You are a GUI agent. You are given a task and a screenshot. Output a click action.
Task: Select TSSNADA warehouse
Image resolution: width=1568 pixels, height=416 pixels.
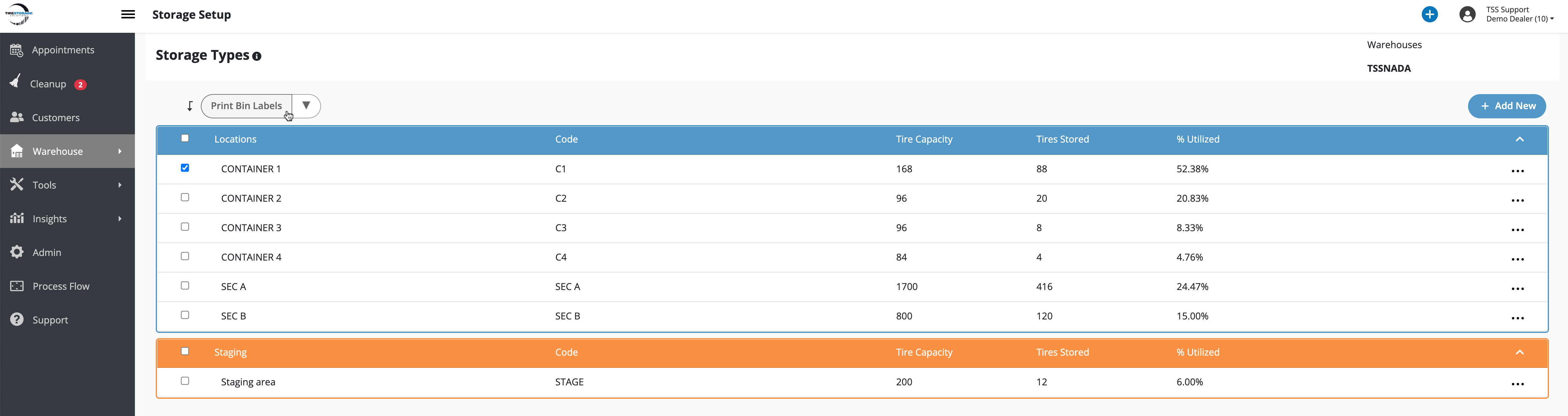(x=1388, y=68)
